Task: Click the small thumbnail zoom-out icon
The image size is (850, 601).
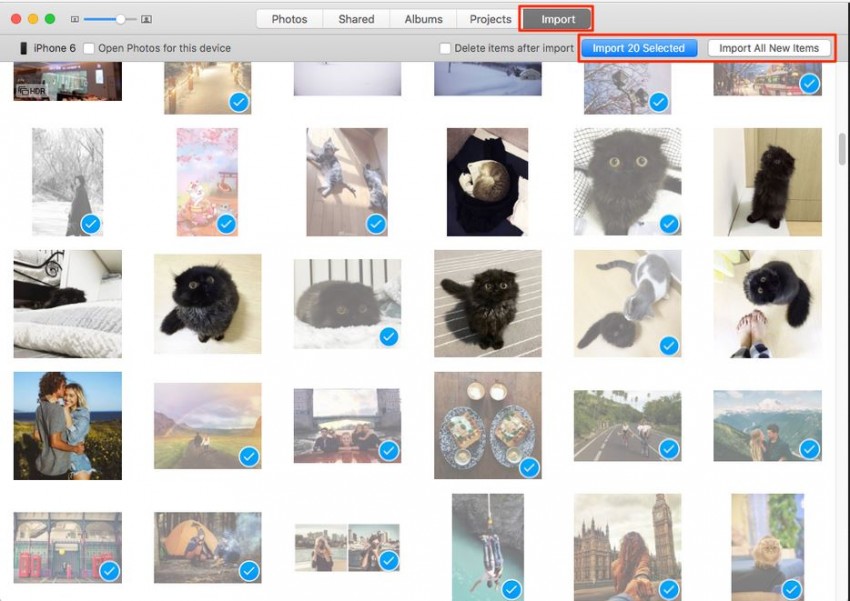Action: click(x=75, y=19)
